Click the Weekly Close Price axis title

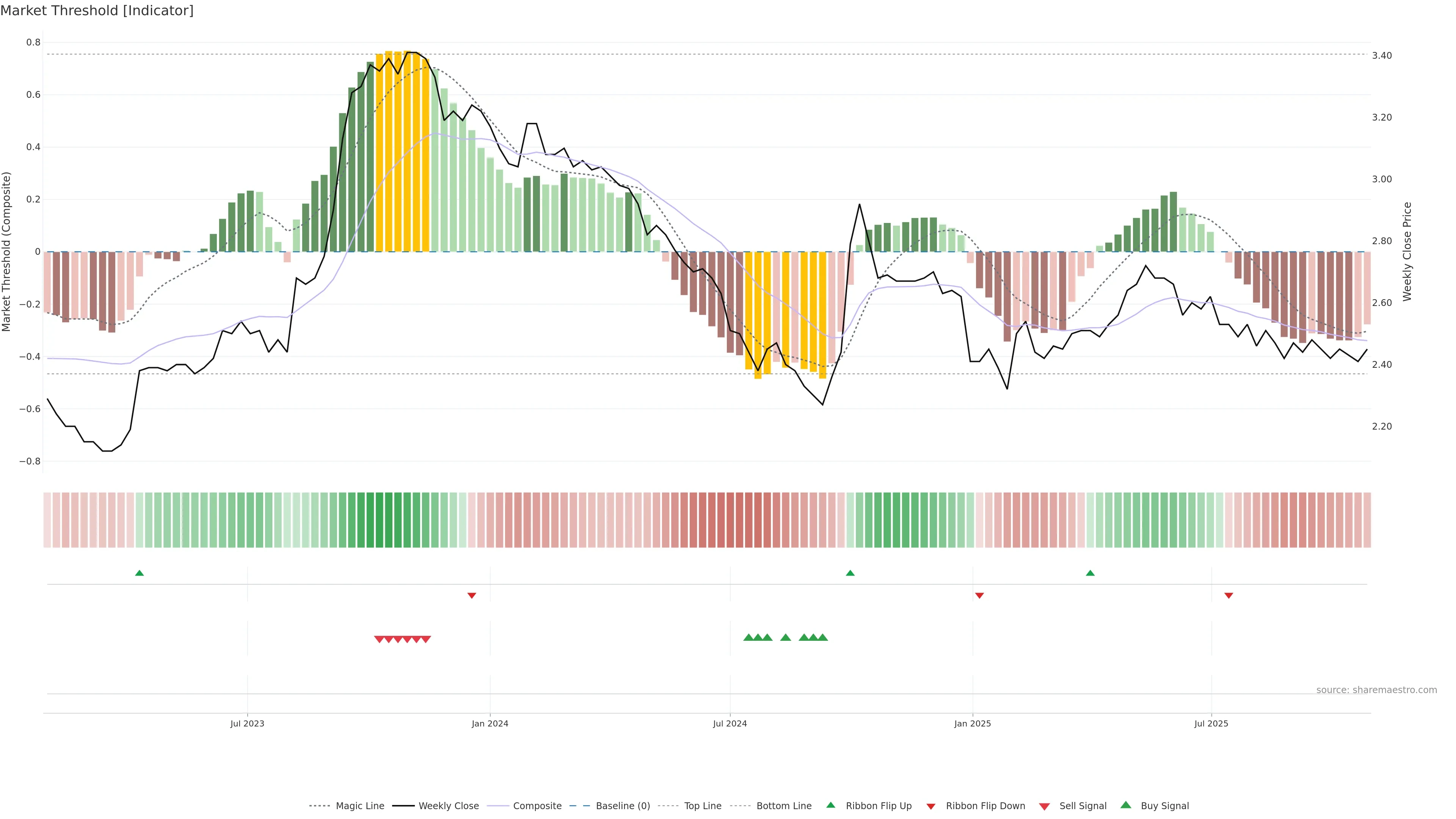click(1407, 251)
